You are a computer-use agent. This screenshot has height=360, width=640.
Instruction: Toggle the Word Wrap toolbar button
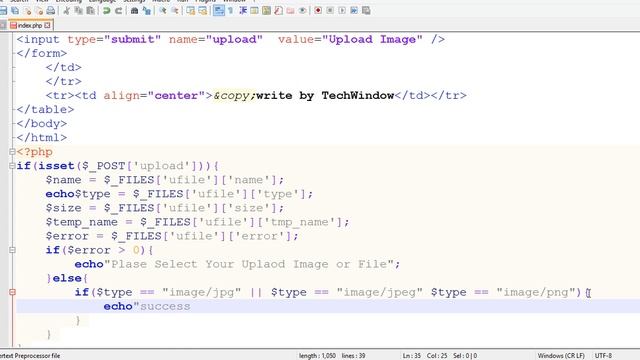point(219,11)
